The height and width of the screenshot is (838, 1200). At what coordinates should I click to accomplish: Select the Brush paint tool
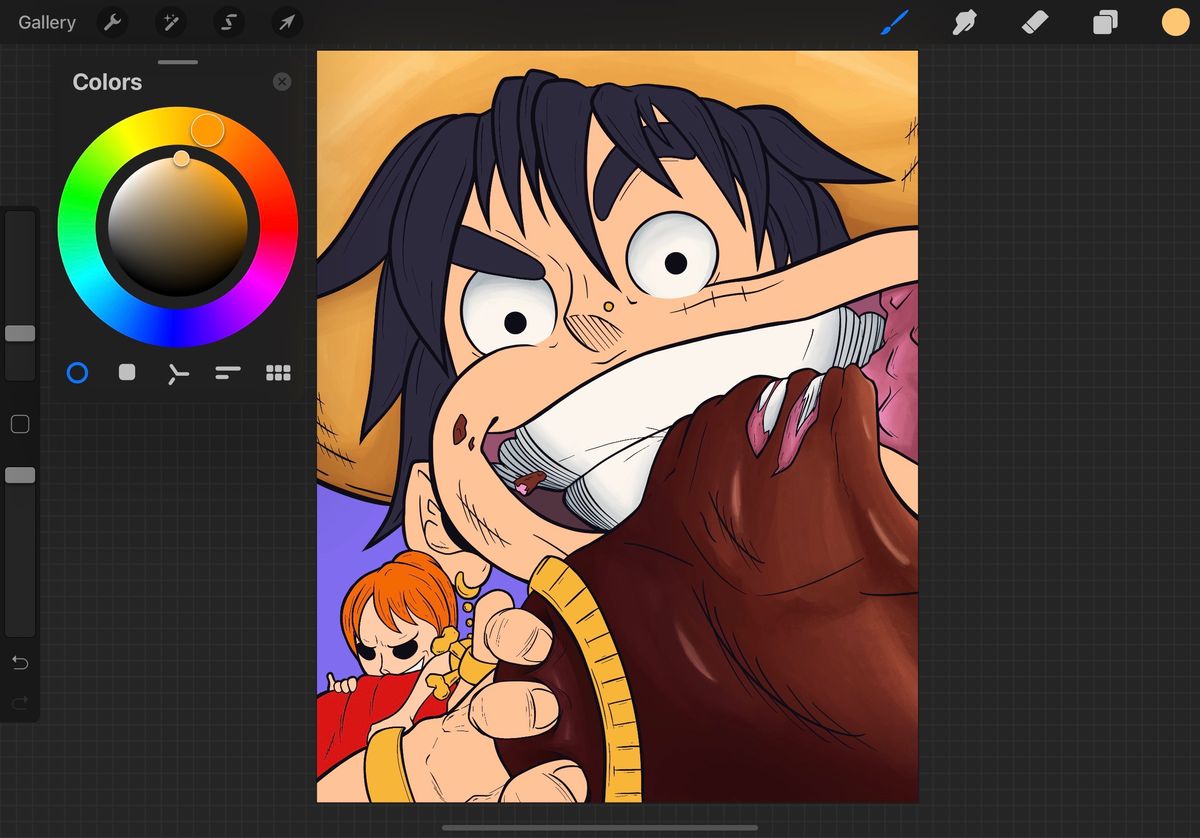pos(895,22)
